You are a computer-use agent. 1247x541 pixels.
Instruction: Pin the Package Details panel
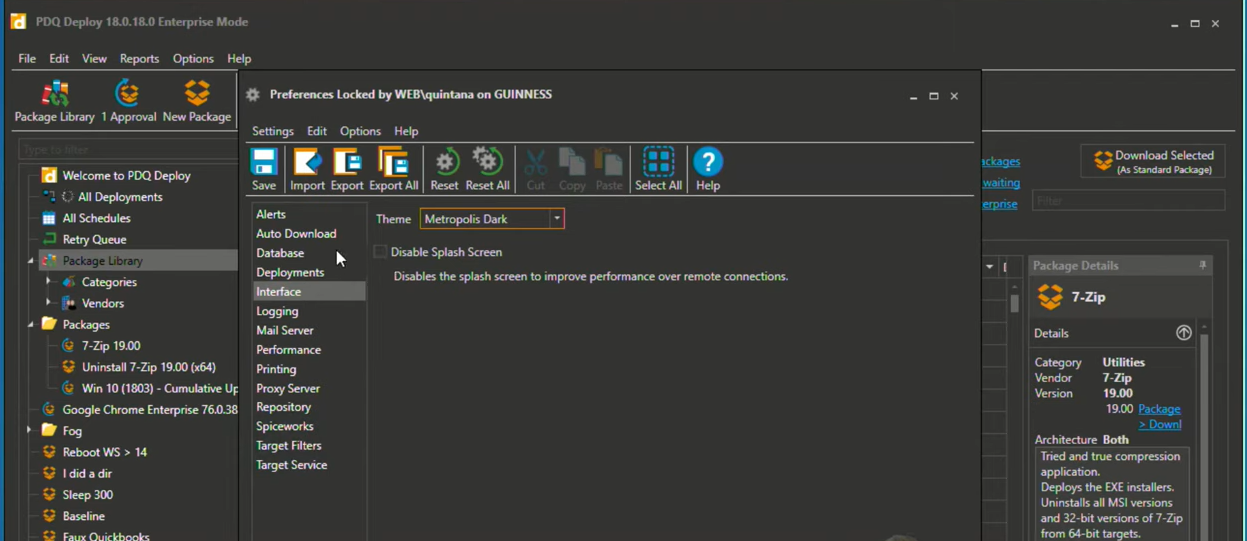point(1203,265)
